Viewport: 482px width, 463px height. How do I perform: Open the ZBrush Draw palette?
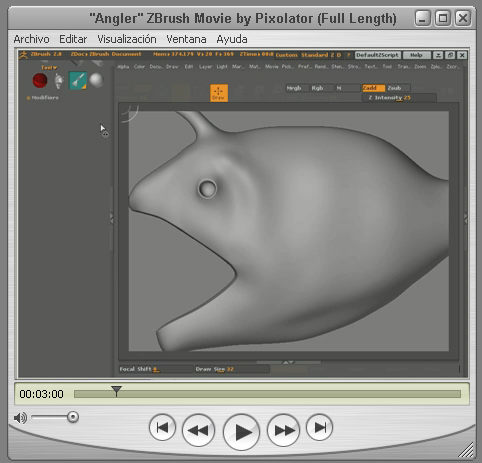point(172,67)
